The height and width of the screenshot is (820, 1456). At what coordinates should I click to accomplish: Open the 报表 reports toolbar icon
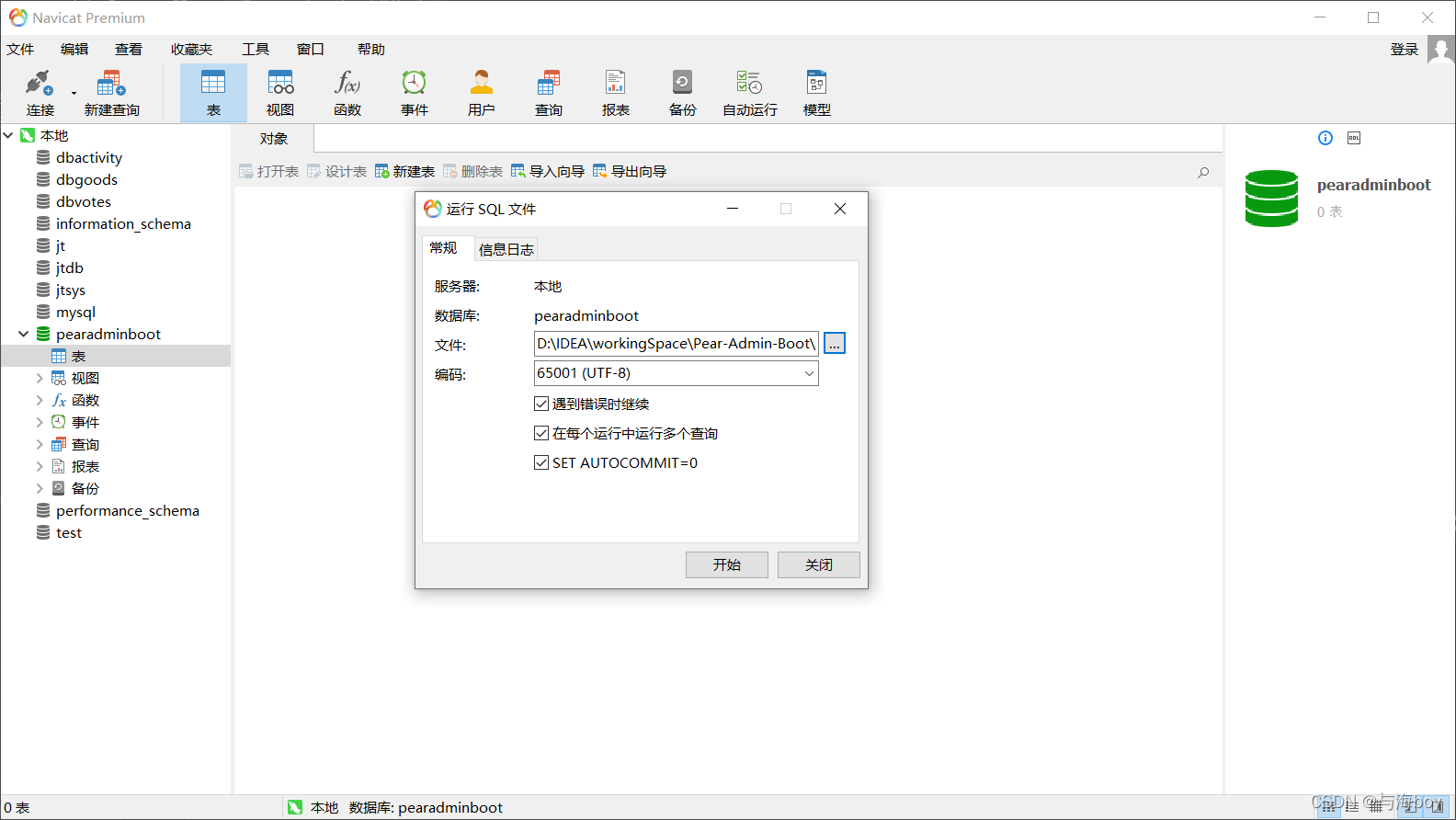[x=616, y=93]
